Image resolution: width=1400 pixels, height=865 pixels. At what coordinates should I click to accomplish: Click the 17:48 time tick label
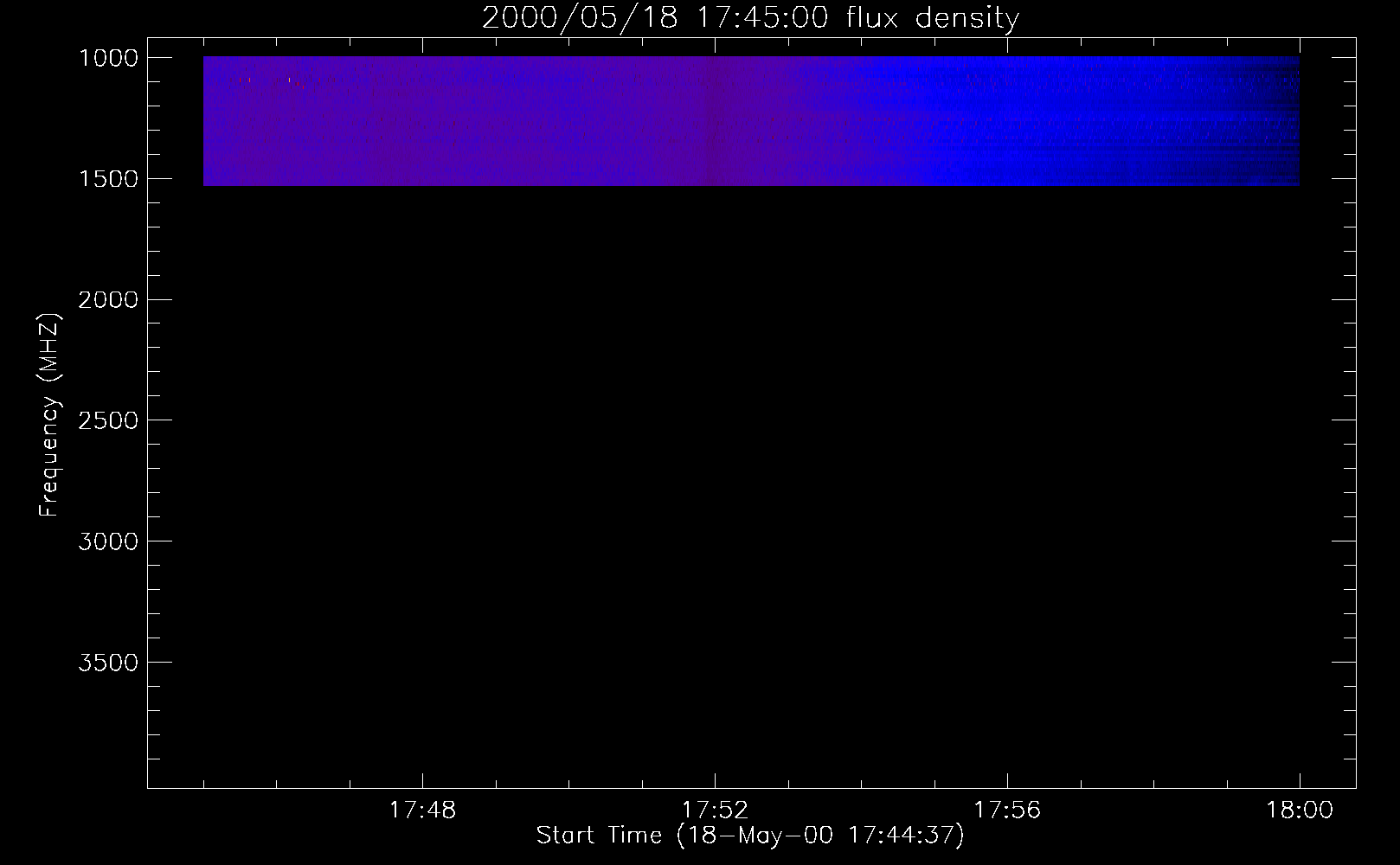click(422, 811)
